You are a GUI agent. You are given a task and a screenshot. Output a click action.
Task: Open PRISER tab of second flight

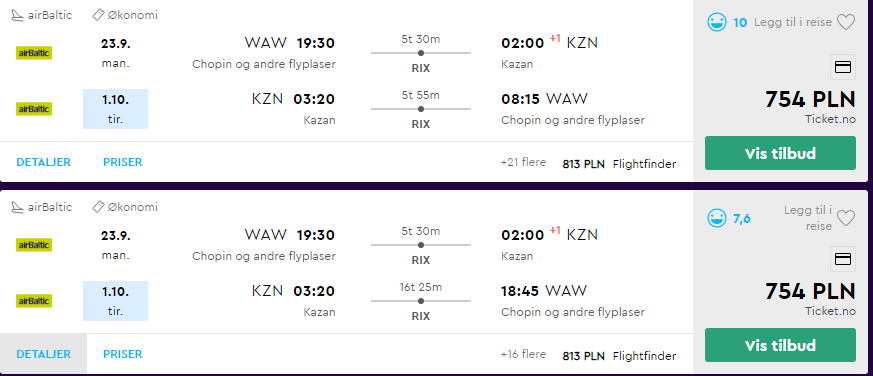pyautogui.click(x=122, y=354)
